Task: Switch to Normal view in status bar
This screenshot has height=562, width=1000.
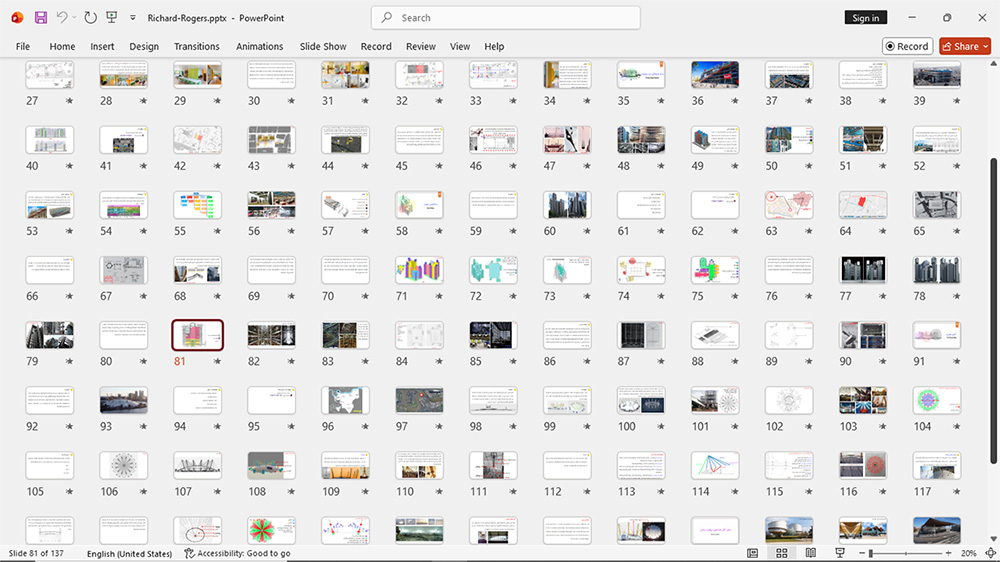Action: click(753, 553)
